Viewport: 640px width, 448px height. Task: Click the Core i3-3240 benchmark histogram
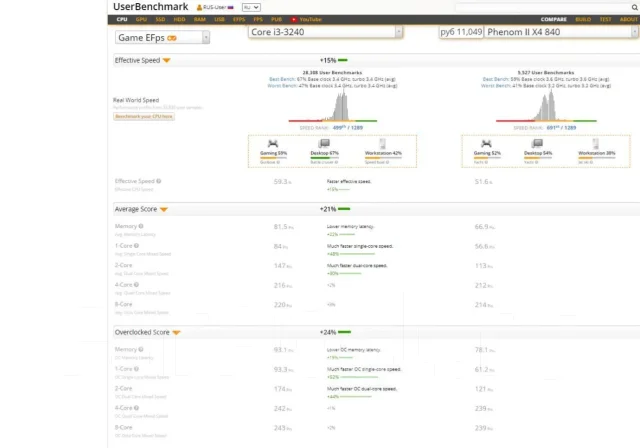(333, 106)
